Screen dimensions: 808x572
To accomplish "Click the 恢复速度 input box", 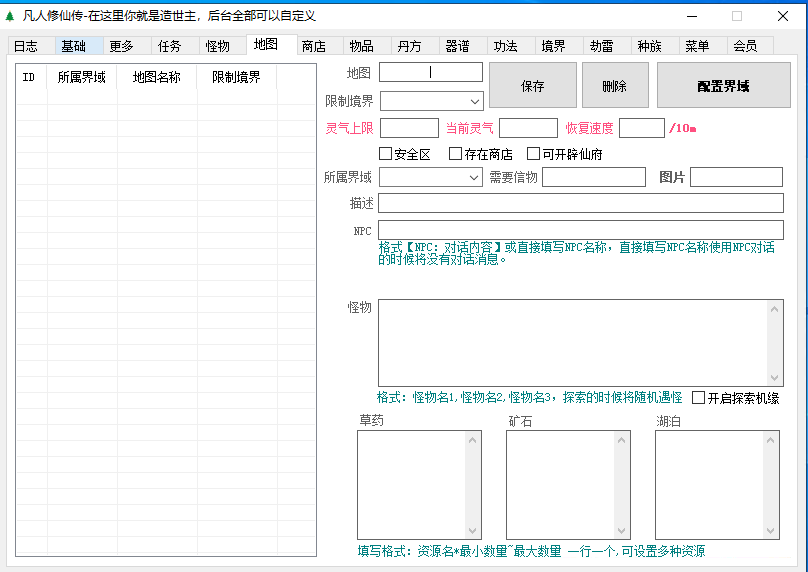I will tap(642, 128).
